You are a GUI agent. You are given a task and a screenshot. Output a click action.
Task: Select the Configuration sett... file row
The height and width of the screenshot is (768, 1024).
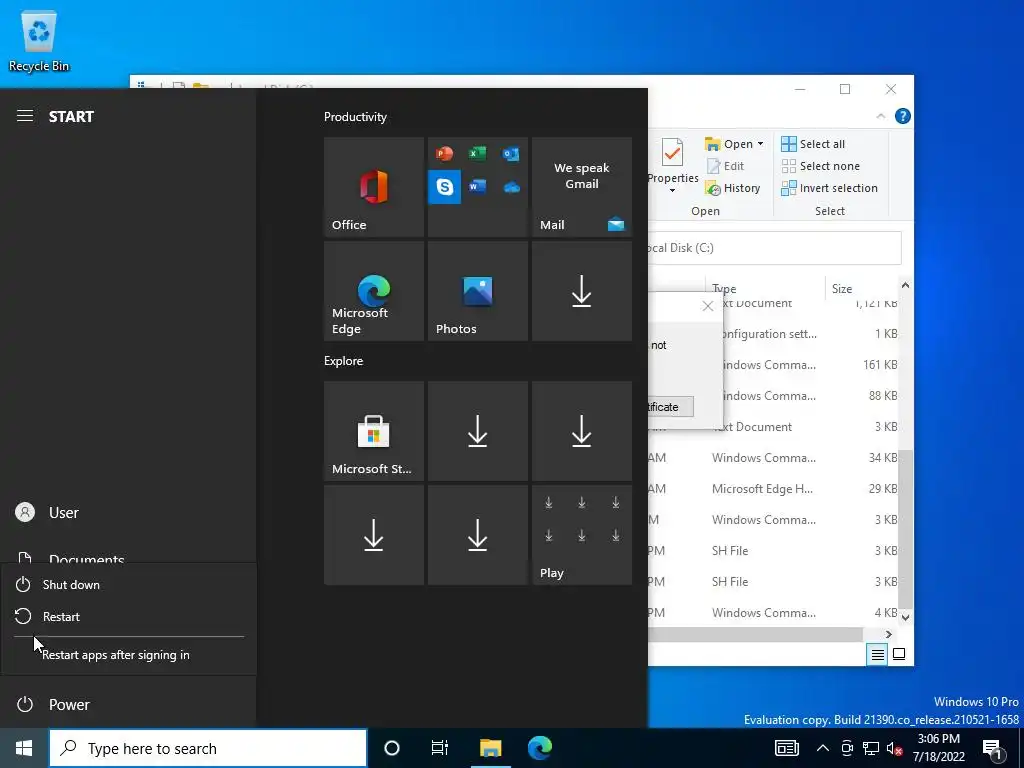tap(810, 334)
